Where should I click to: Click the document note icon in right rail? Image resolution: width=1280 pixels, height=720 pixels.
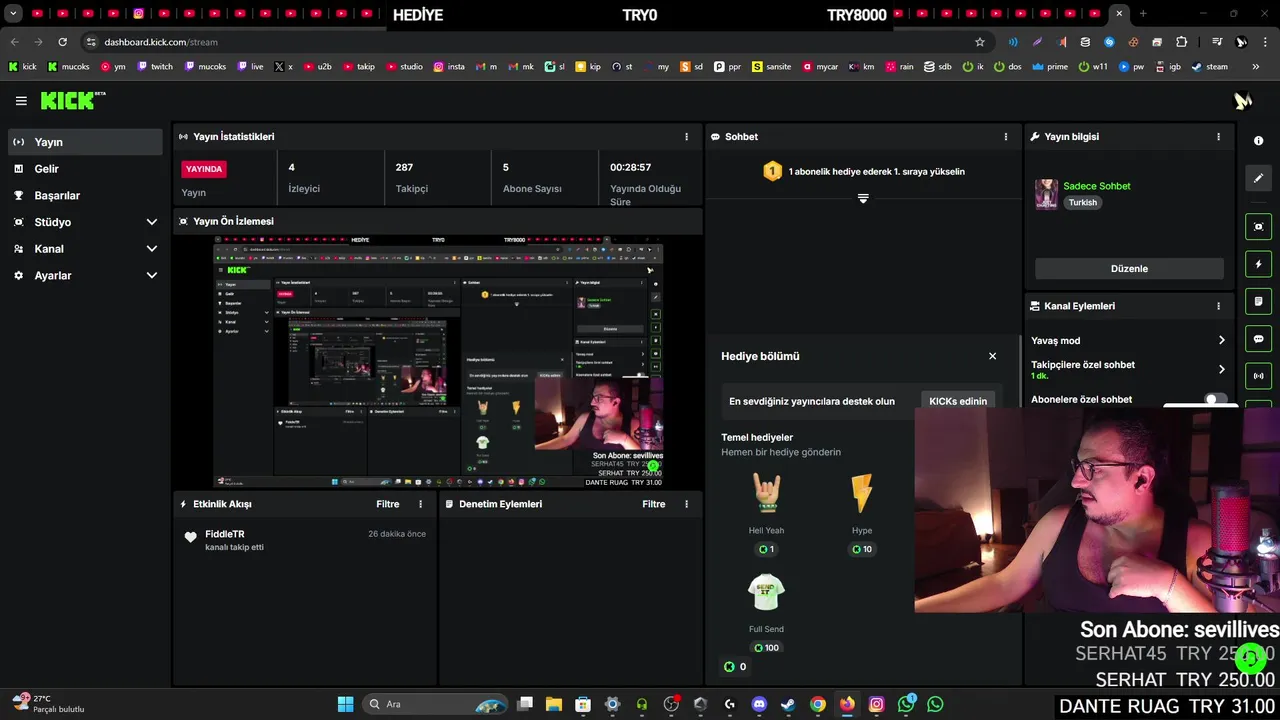point(1258,301)
